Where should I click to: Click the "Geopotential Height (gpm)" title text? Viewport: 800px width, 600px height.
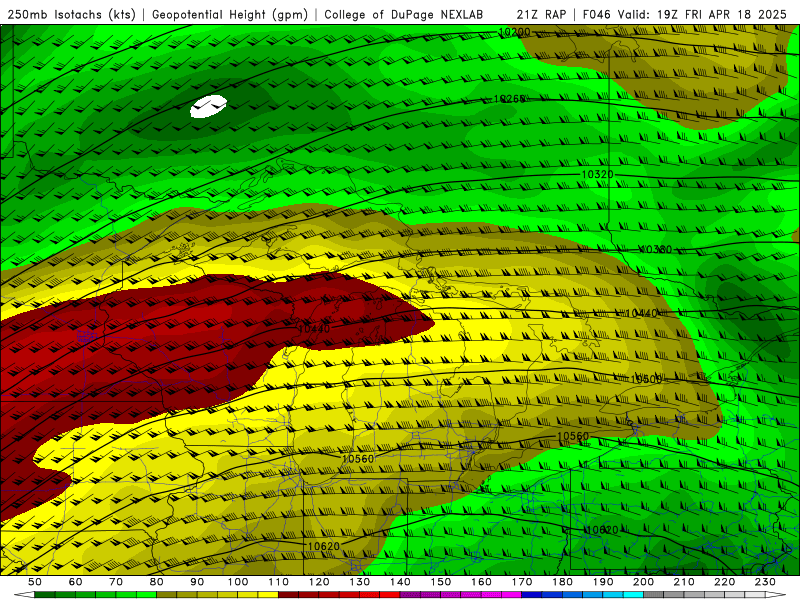click(230, 14)
